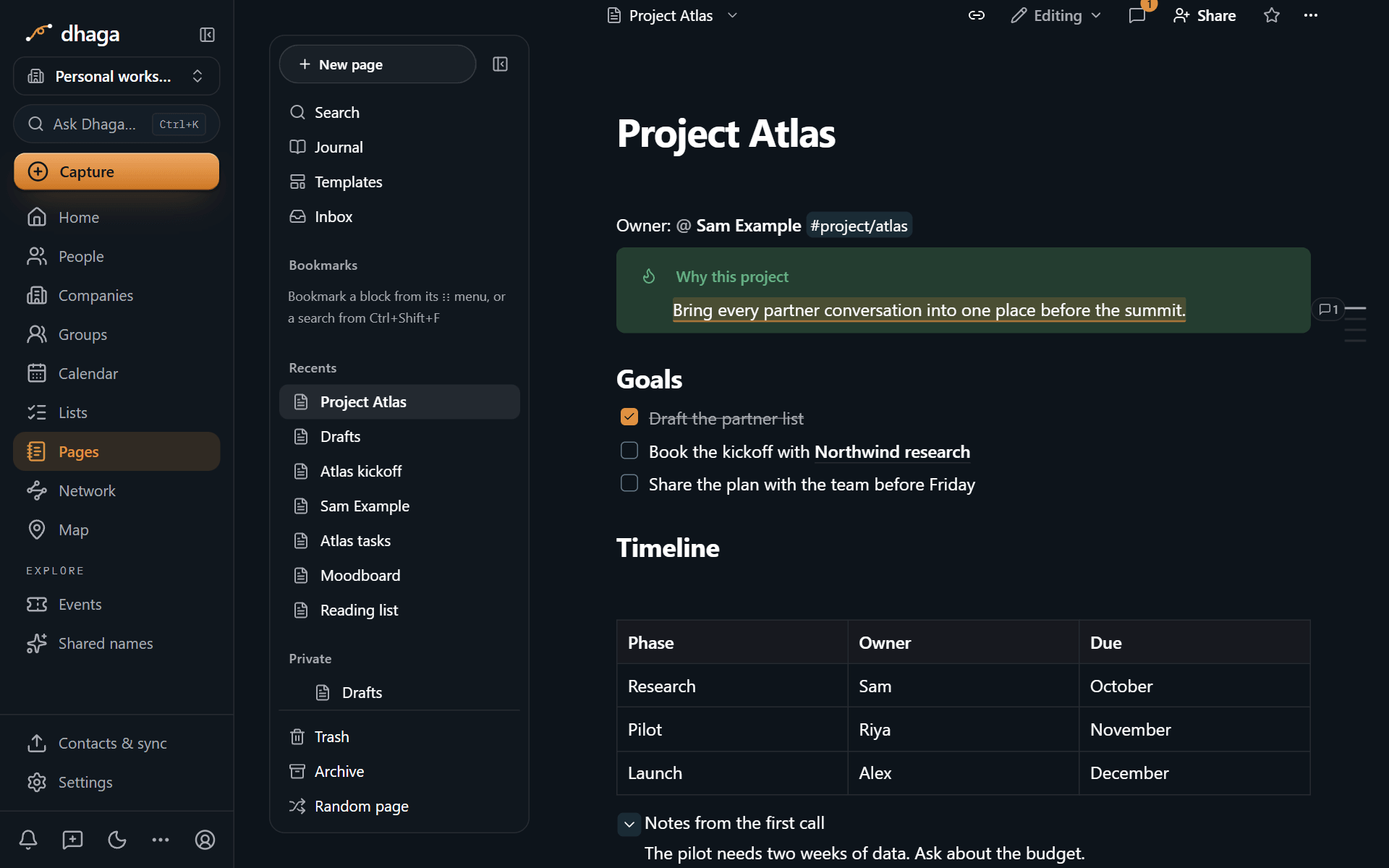The width and height of the screenshot is (1389, 868).
Task: Copy page link icon in top bar
Action: [x=977, y=15]
